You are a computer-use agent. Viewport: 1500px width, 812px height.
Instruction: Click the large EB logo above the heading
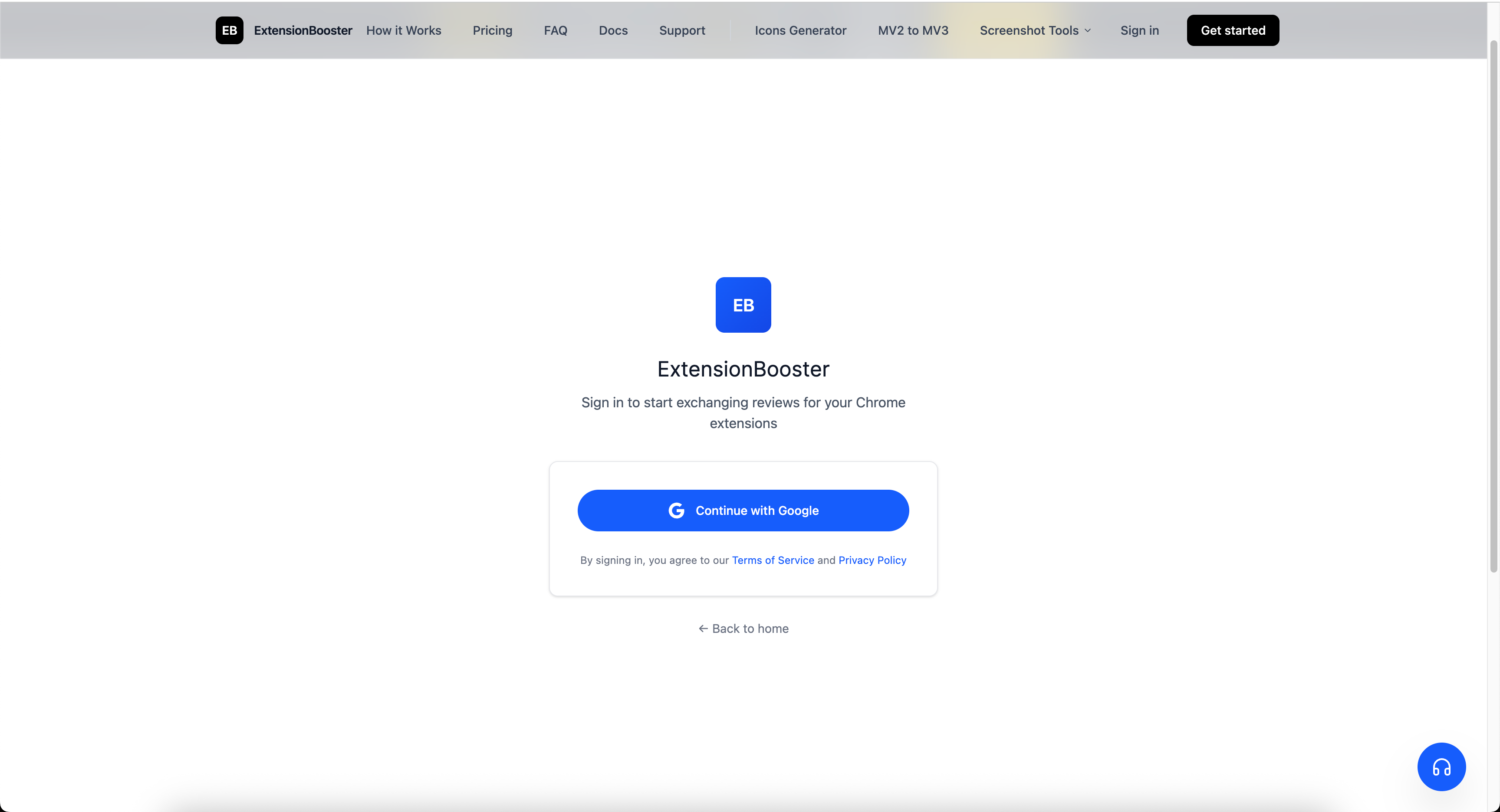click(x=743, y=304)
